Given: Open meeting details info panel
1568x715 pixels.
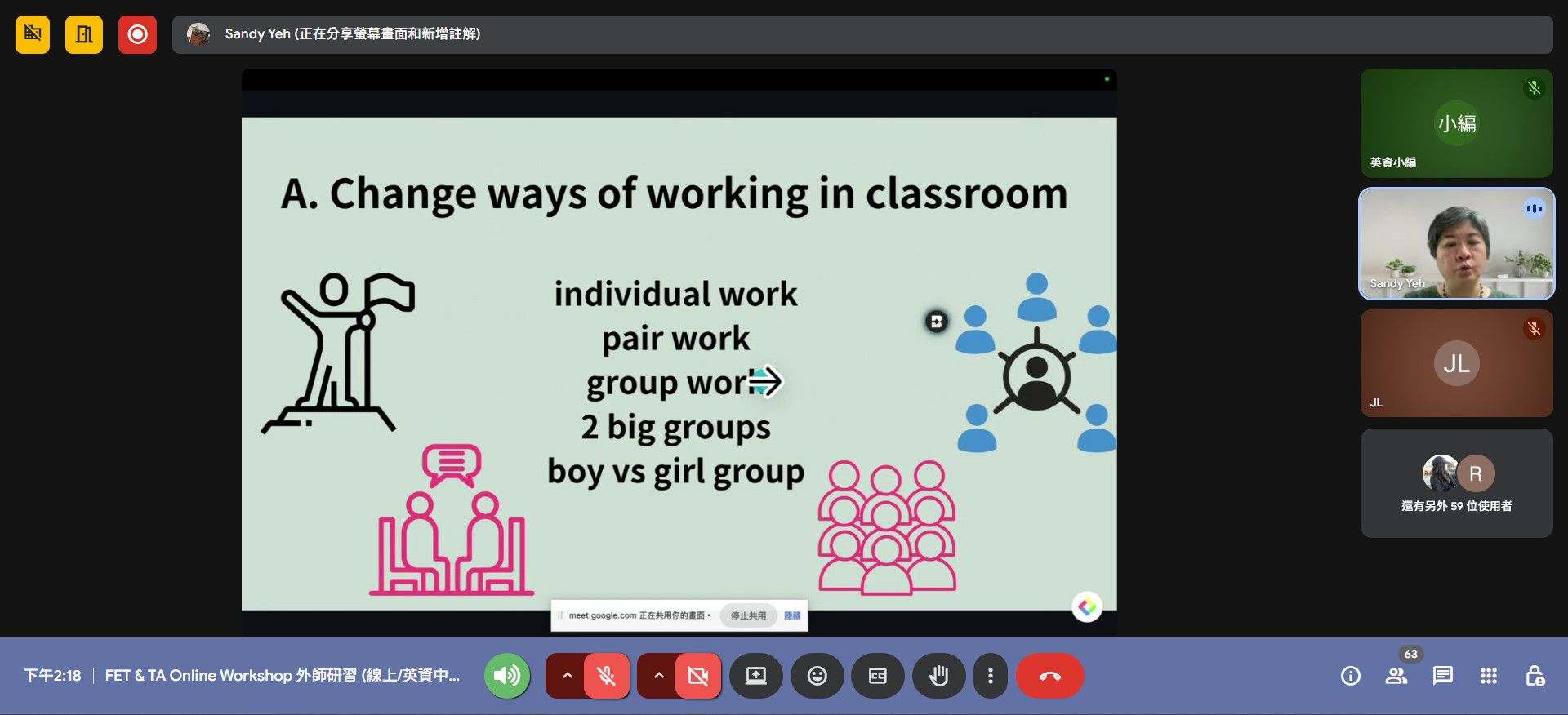Looking at the screenshot, I should (1351, 676).
